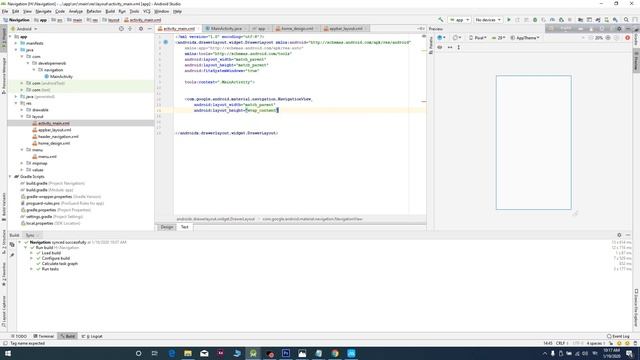Click the Make Project hammer icon
Screen dimensions: 640x360
(441, 20)
